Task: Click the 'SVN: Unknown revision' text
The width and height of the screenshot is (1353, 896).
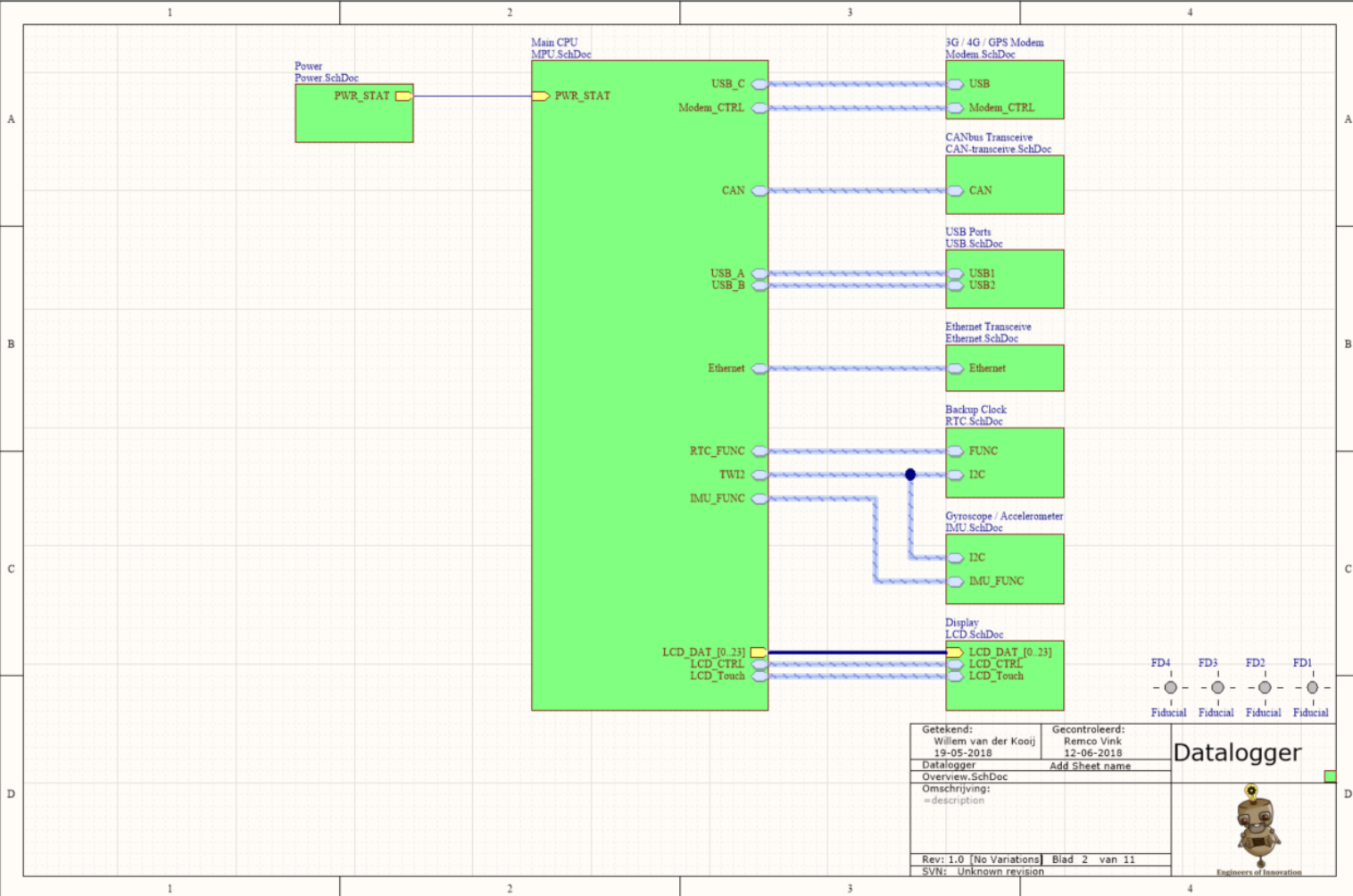Action: click(x=983, y=871)
